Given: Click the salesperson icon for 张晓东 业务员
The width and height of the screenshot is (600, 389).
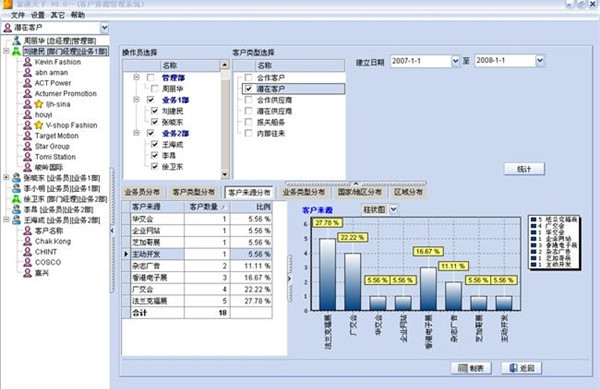Looking at the screenshot, I should [x=16, y=178].
